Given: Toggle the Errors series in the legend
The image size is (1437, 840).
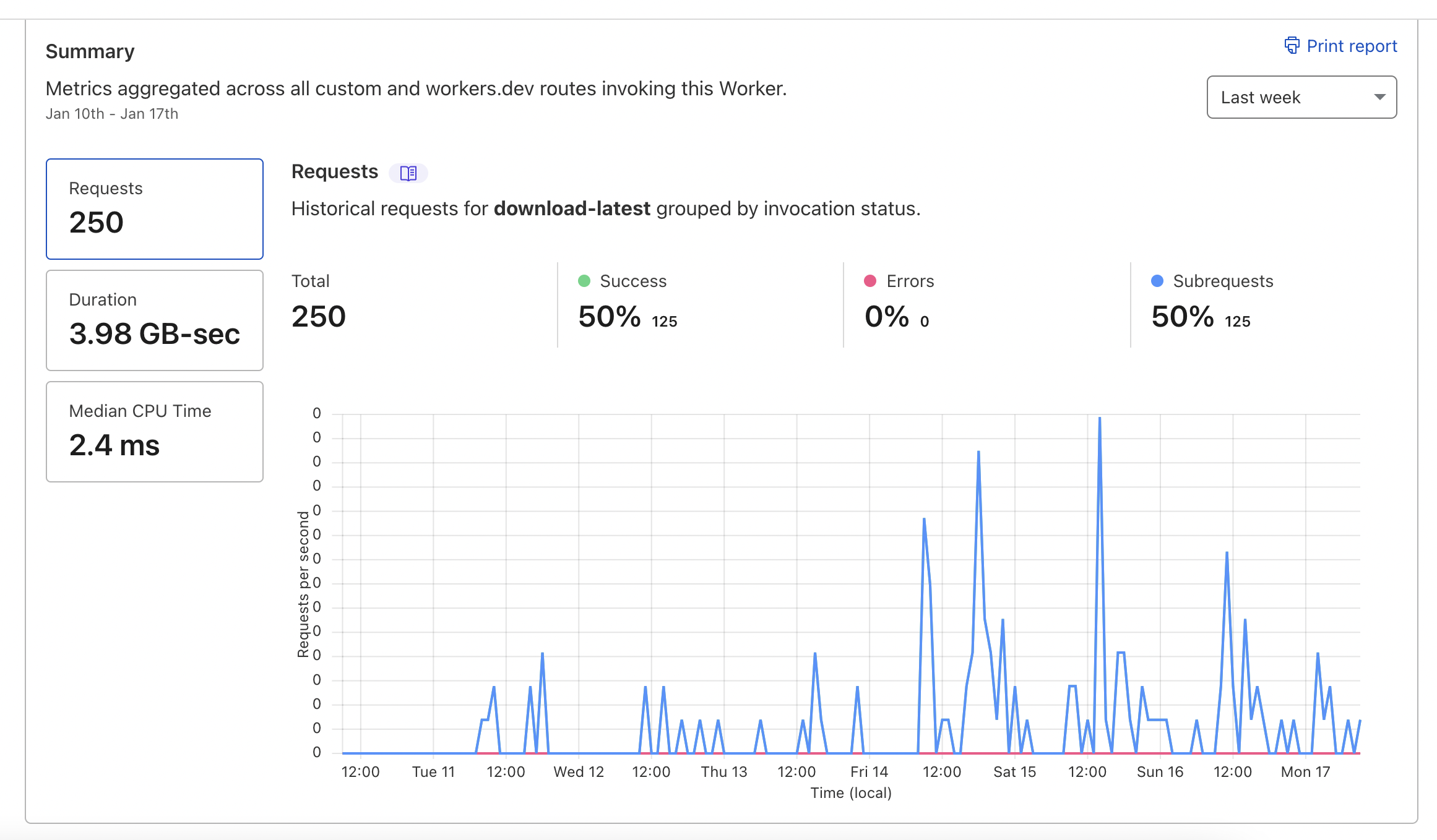Looking at the screenshot, I should [910, 281].
